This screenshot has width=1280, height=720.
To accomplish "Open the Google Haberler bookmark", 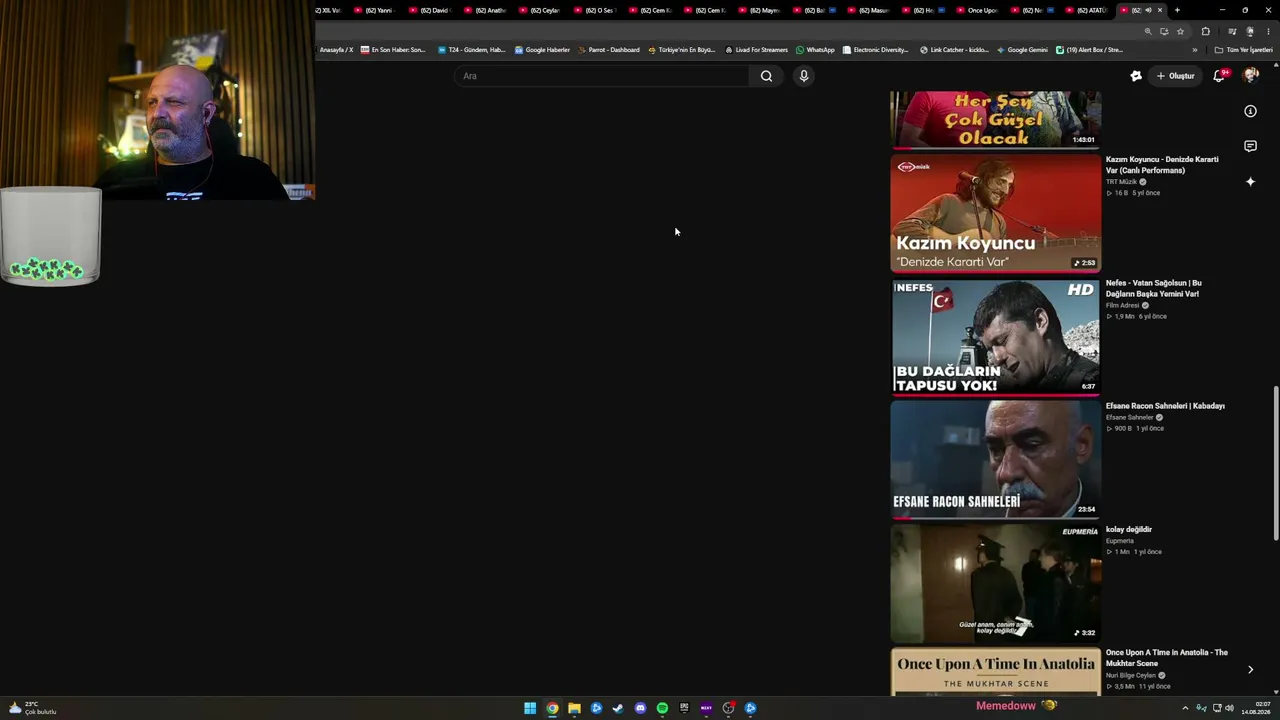I will (x=542, y=50).
